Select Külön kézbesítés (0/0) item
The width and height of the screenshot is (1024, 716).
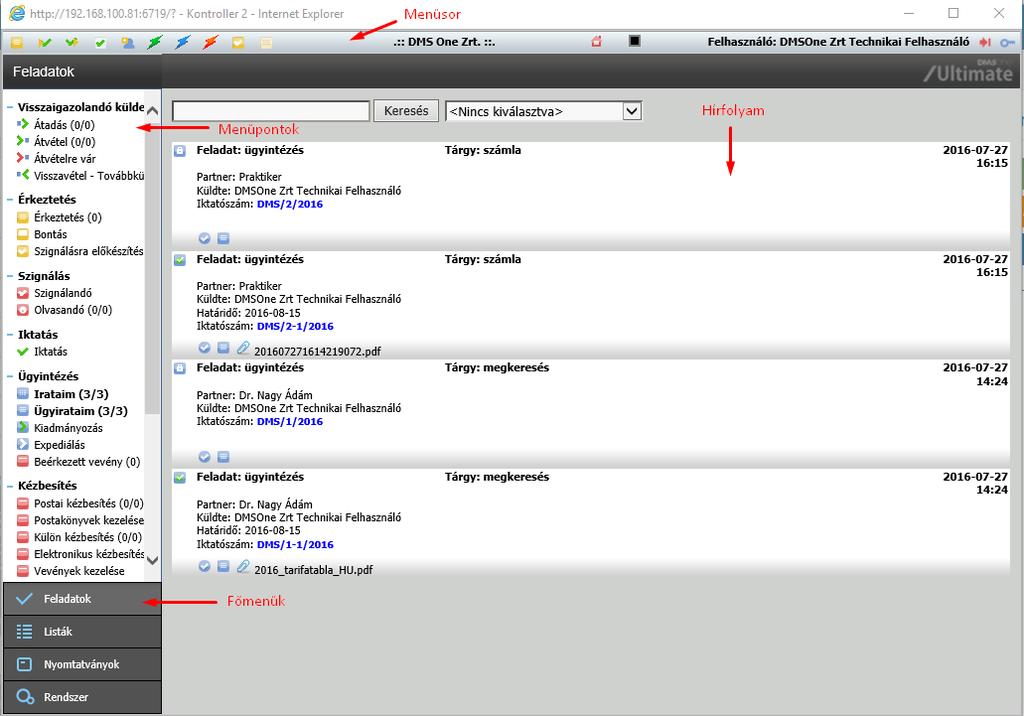(88, 538)
